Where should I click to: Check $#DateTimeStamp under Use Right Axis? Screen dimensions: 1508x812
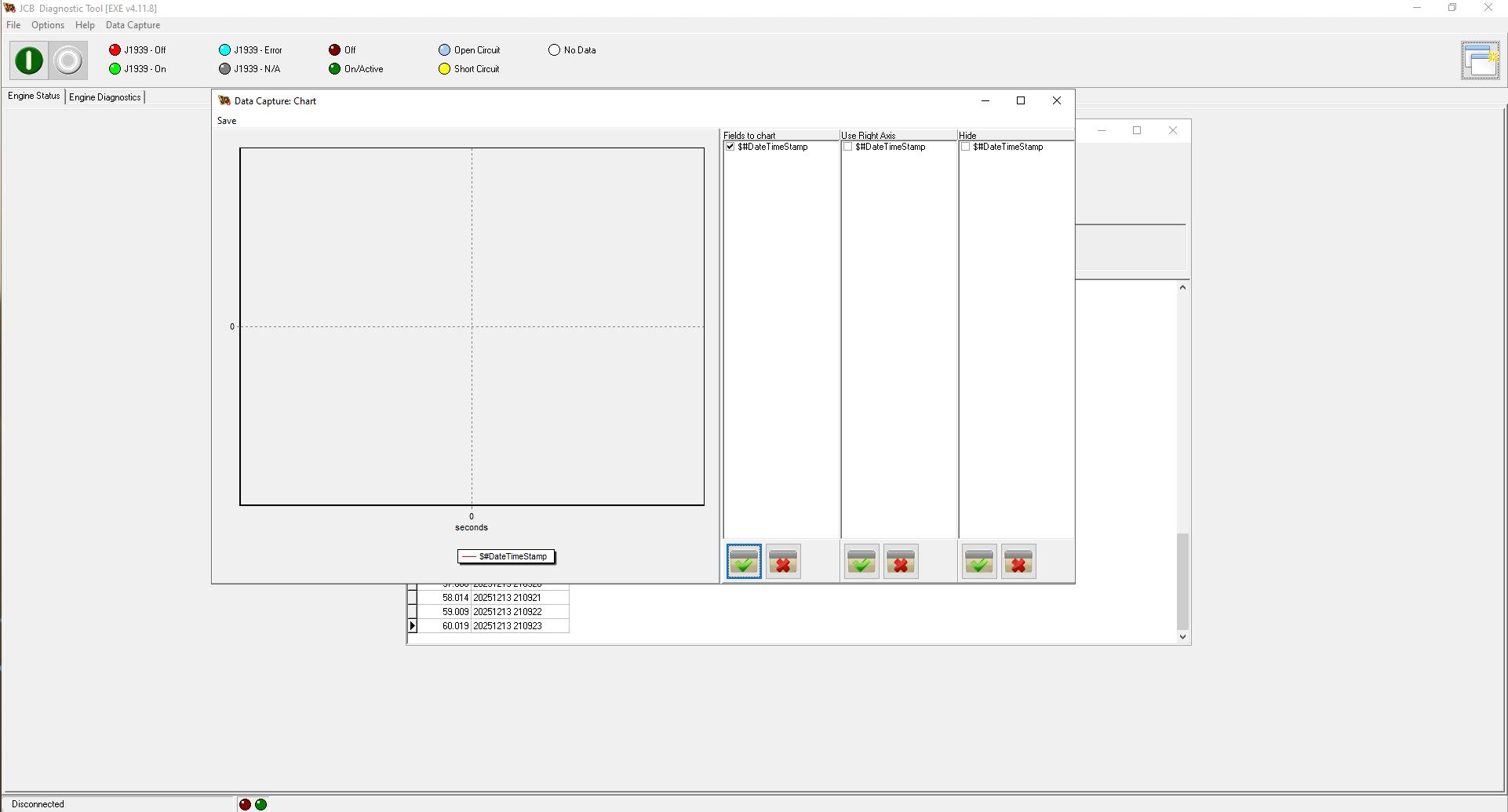(x=847, y=147)
